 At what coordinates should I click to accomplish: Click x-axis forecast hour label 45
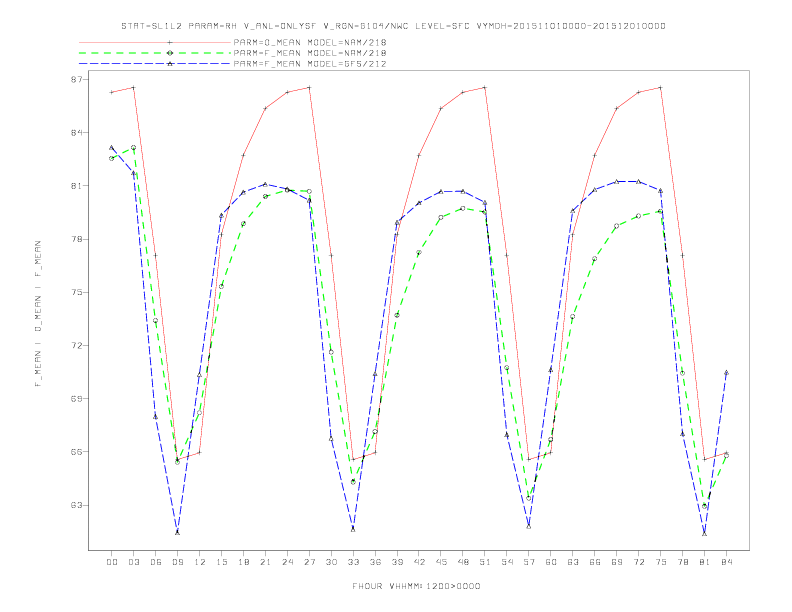(441, 562)
